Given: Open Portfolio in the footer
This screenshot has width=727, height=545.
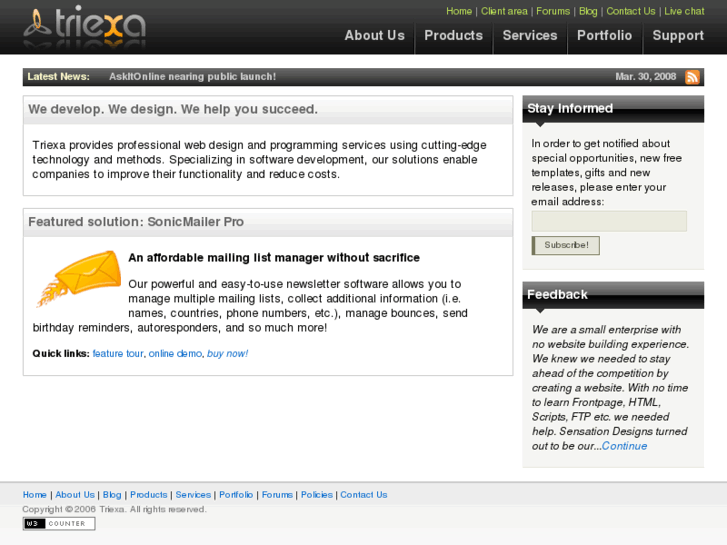Looking at the screenshot, I should tap(236, 495).
